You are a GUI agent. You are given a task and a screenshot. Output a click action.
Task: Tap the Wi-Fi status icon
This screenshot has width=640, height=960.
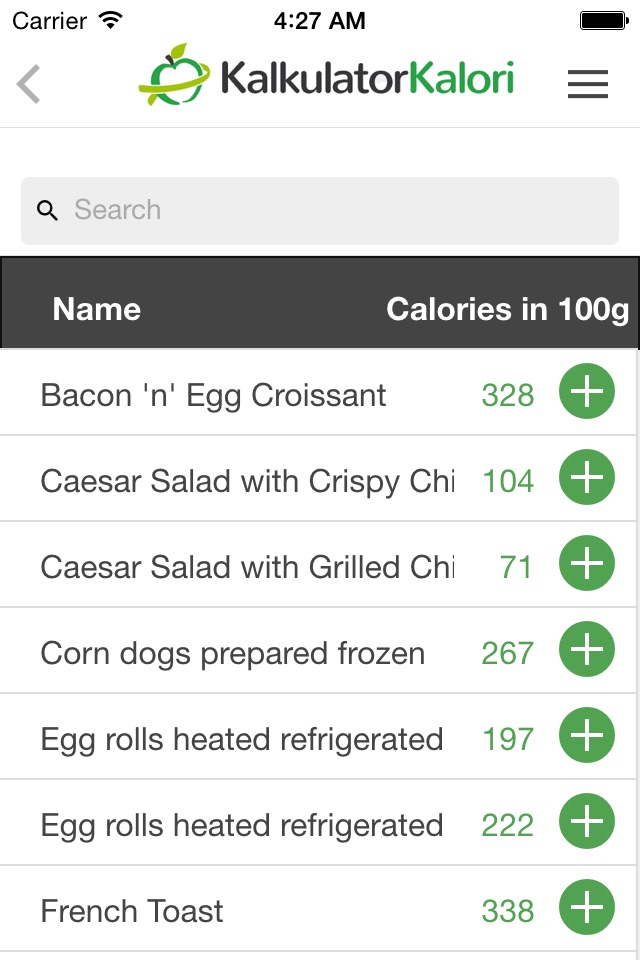[111, 21]
